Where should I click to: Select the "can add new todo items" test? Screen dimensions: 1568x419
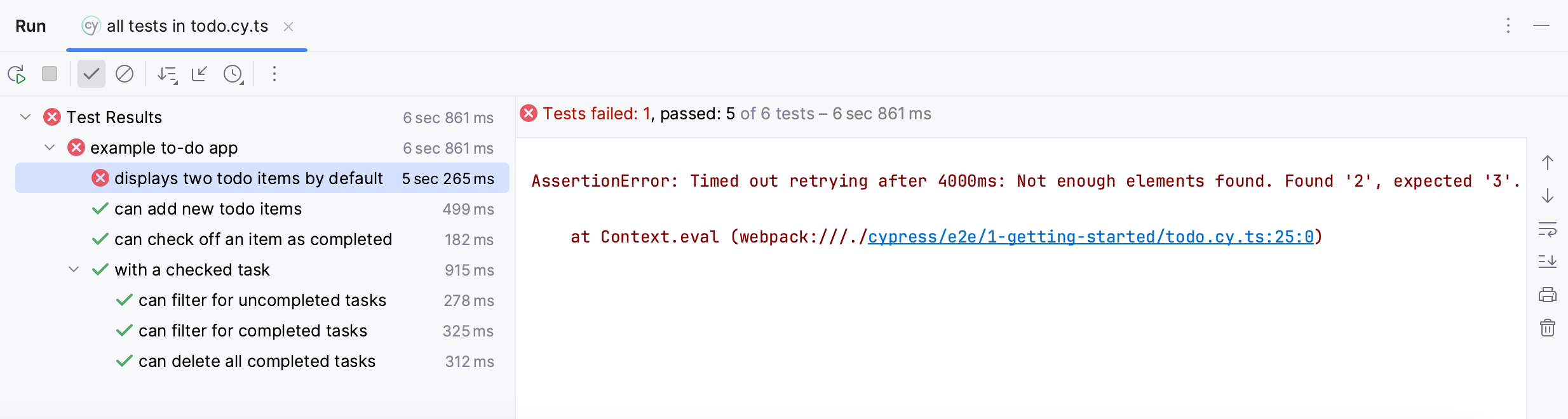tap(207, 209)
